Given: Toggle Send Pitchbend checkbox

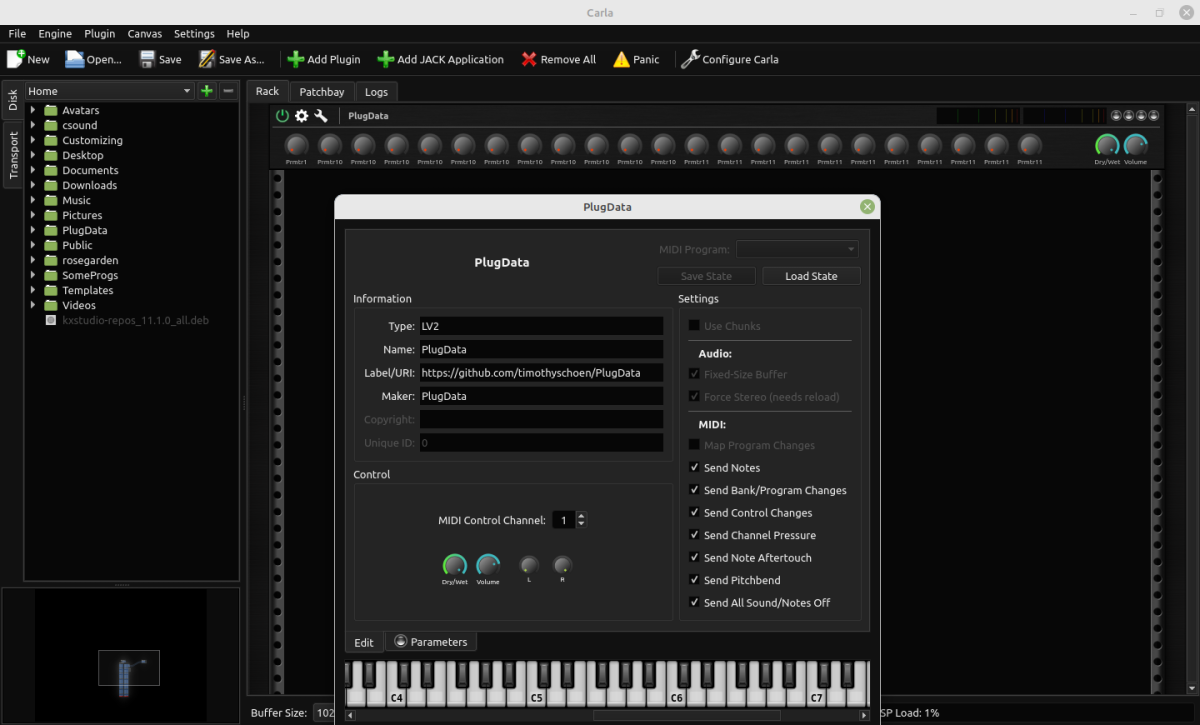Looking at the screenshot, I should [x=695, y=580].
